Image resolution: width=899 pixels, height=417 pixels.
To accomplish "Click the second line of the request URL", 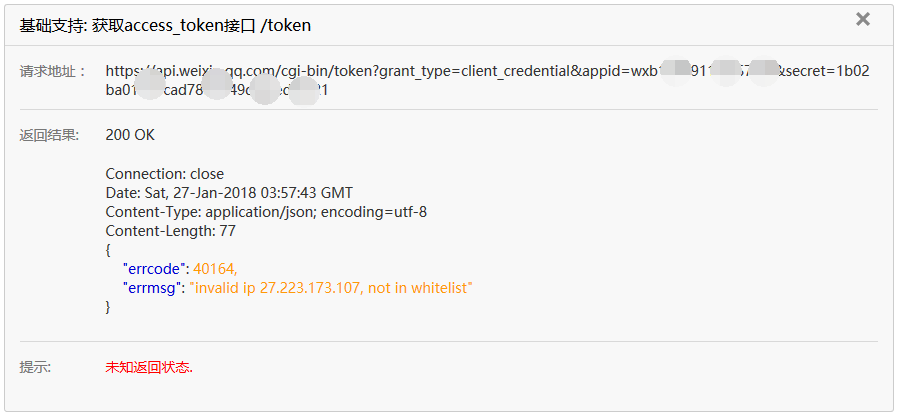I will (217, 91).
